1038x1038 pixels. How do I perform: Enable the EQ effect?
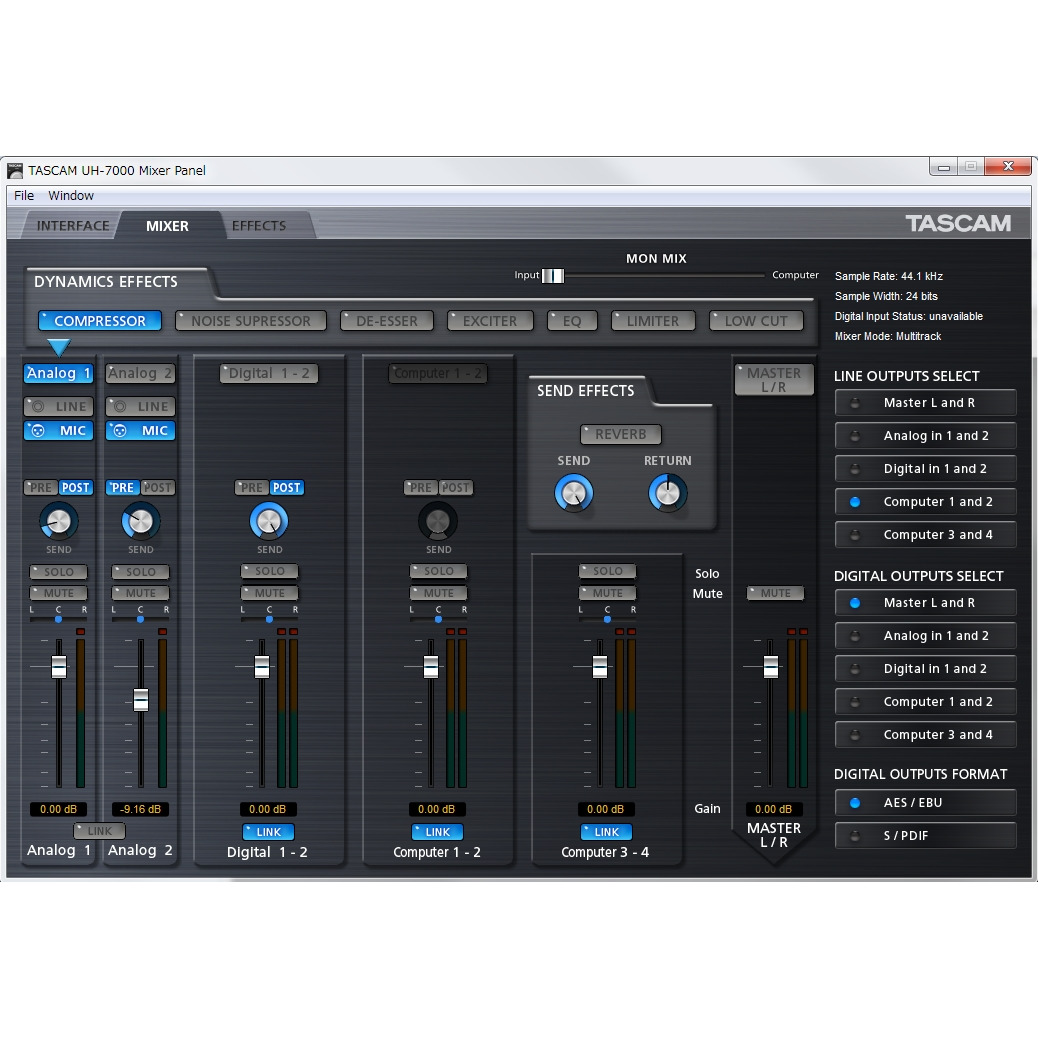[572, 321]
